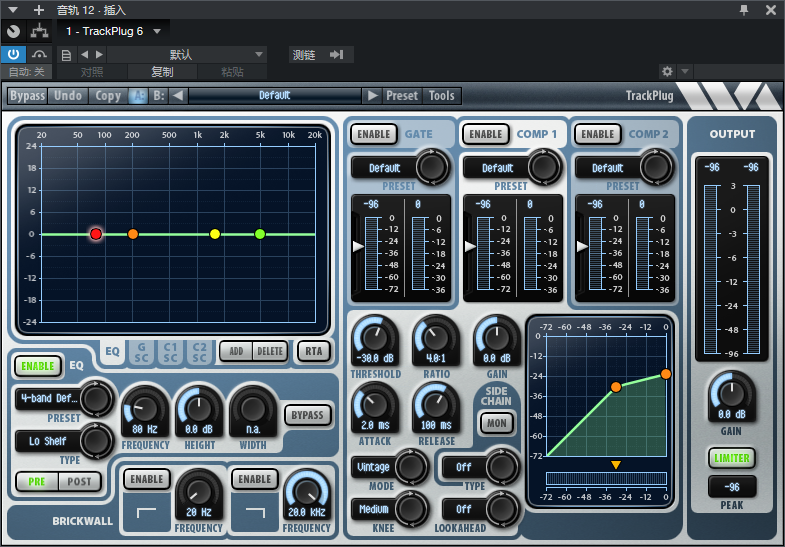
Task: Select the red EQ band node
Action: coord(96,234)
